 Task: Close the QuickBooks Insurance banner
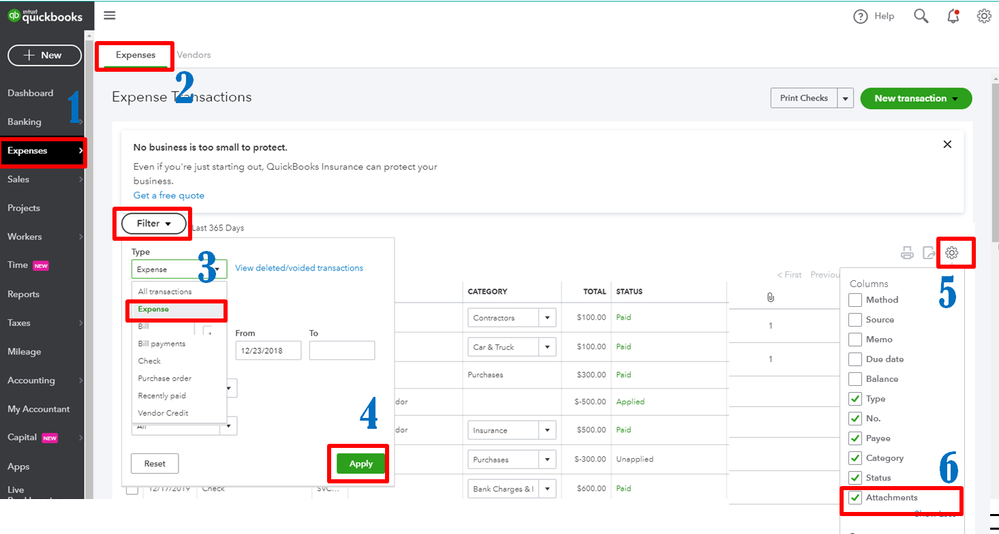947,145
